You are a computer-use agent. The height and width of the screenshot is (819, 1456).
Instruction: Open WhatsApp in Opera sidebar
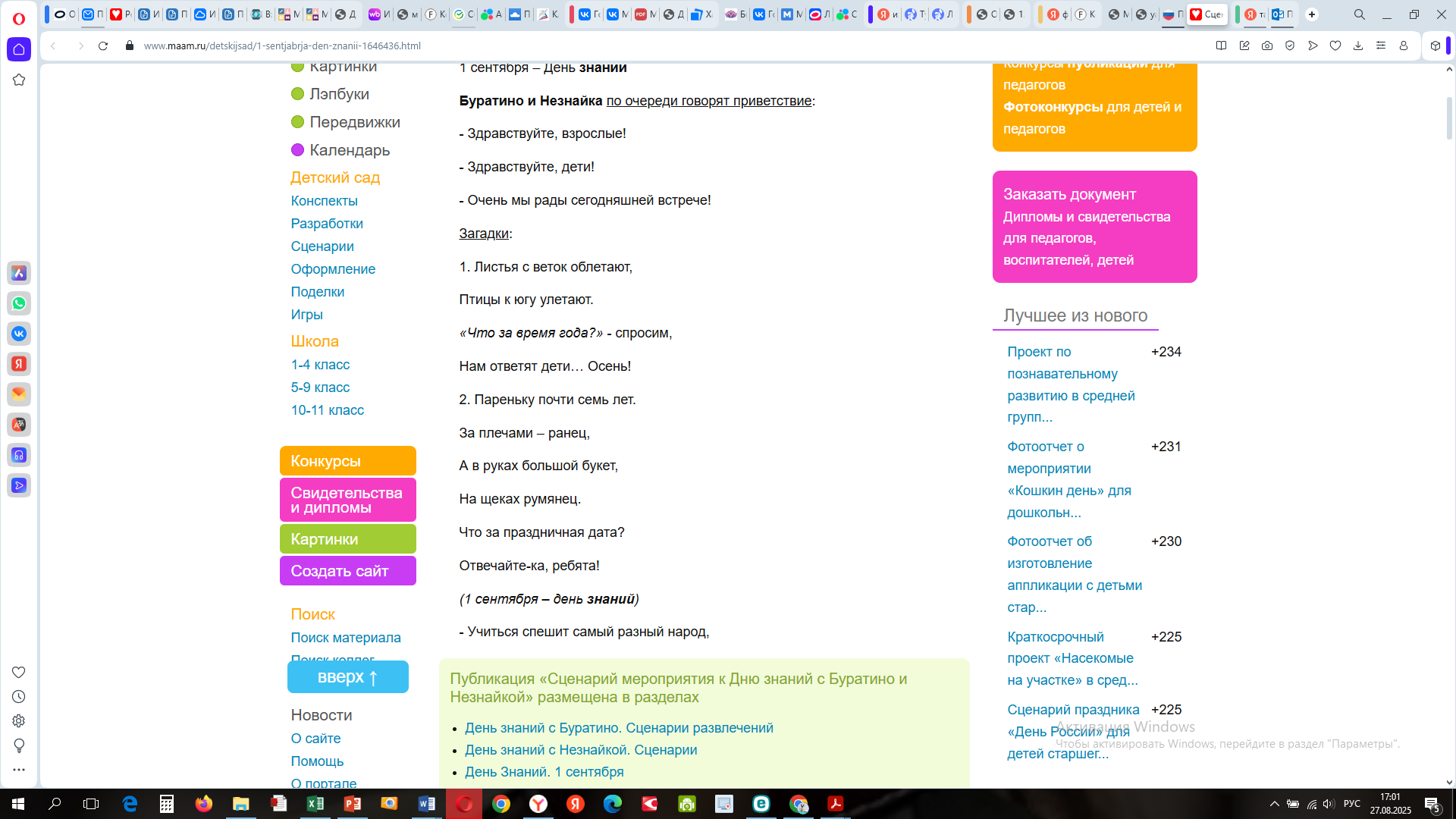pyautogui.click(x=19, y=303)
